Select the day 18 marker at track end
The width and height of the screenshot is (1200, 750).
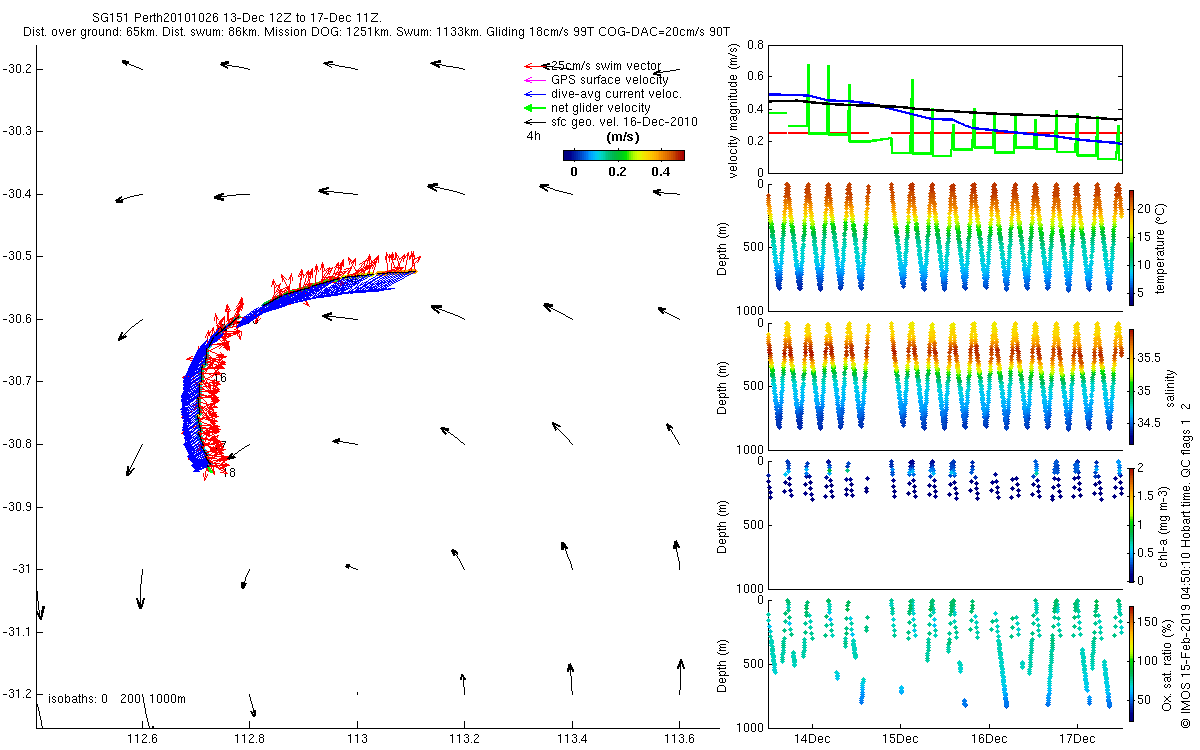click(229, 472)
